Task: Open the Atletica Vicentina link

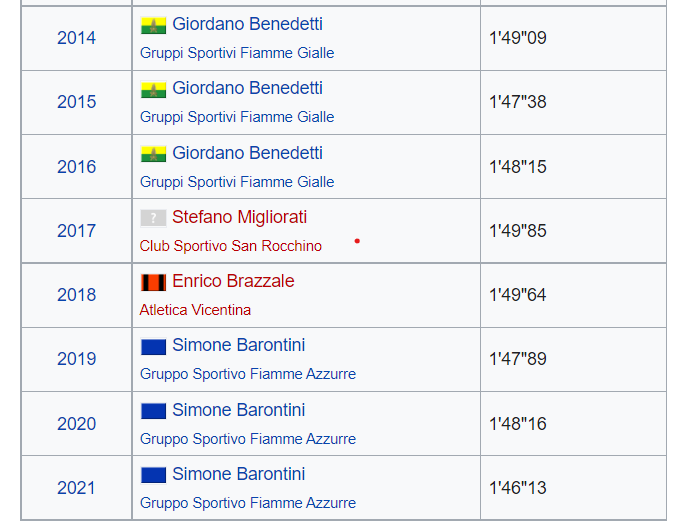Action: [x=195, y=310]
